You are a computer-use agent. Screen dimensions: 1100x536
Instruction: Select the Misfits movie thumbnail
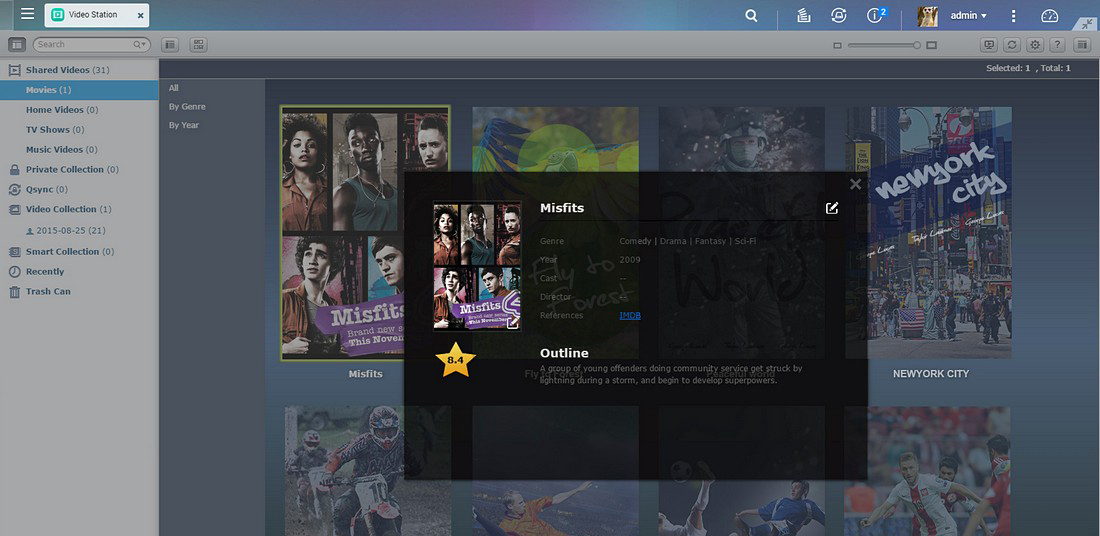point(365,233)
